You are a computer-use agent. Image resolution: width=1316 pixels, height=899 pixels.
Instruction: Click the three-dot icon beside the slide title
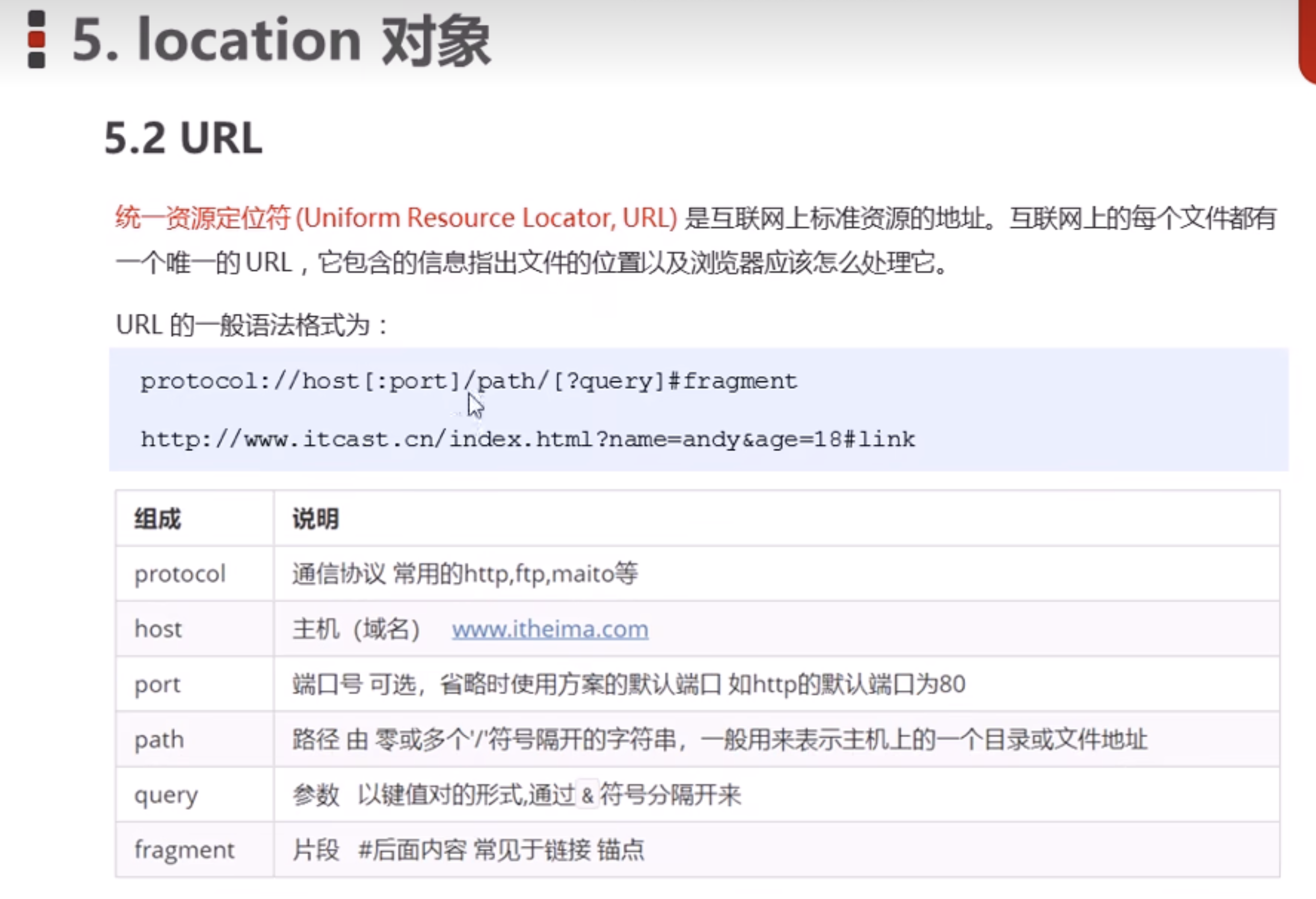coord(37,40)
